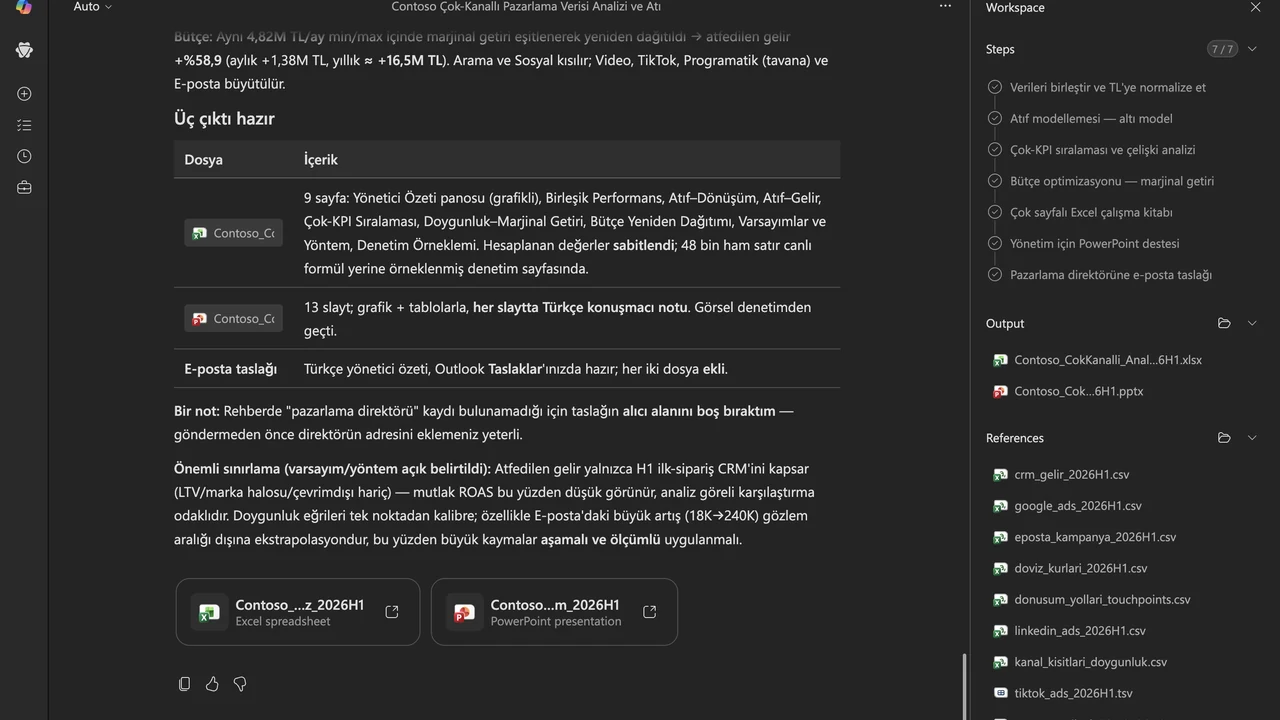The height and width of the screenshot is (720, 1280).
Task: Start a new chat with plus icon
Action: click(x=24, y=94)
